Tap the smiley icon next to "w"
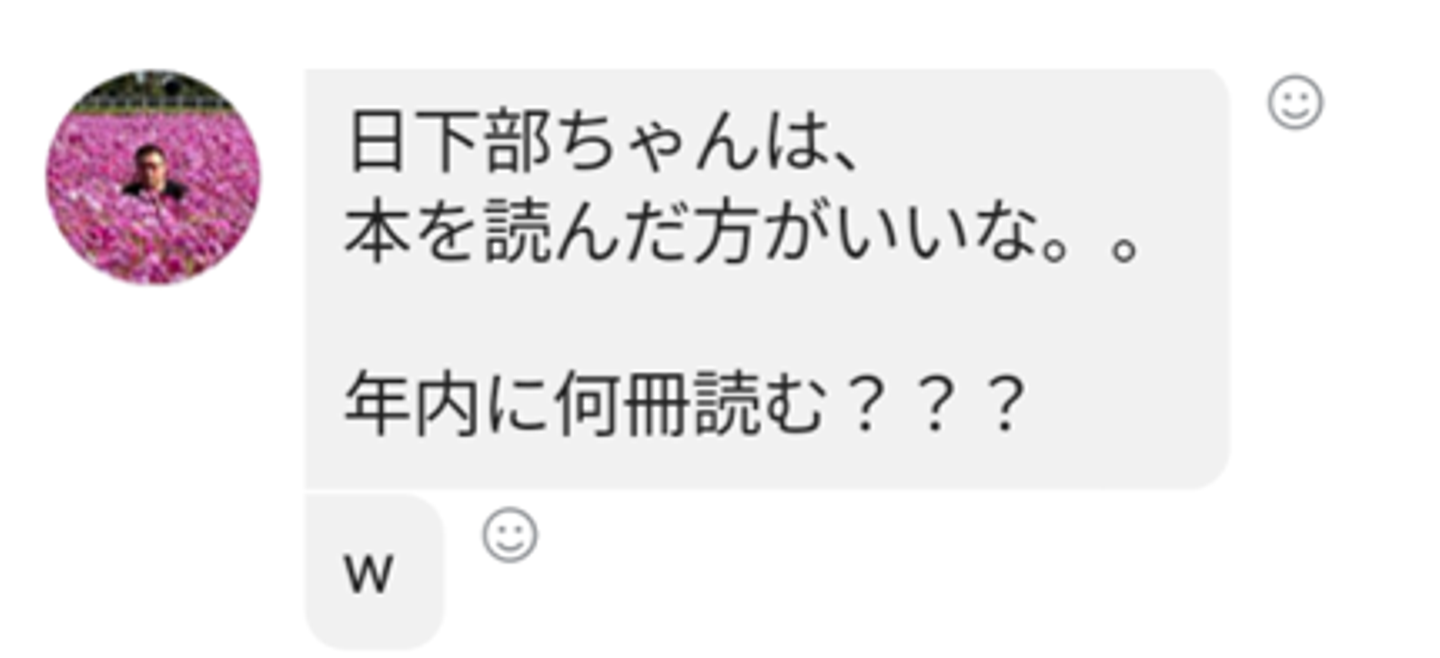The image size is (1440, 658). [510, 535]
